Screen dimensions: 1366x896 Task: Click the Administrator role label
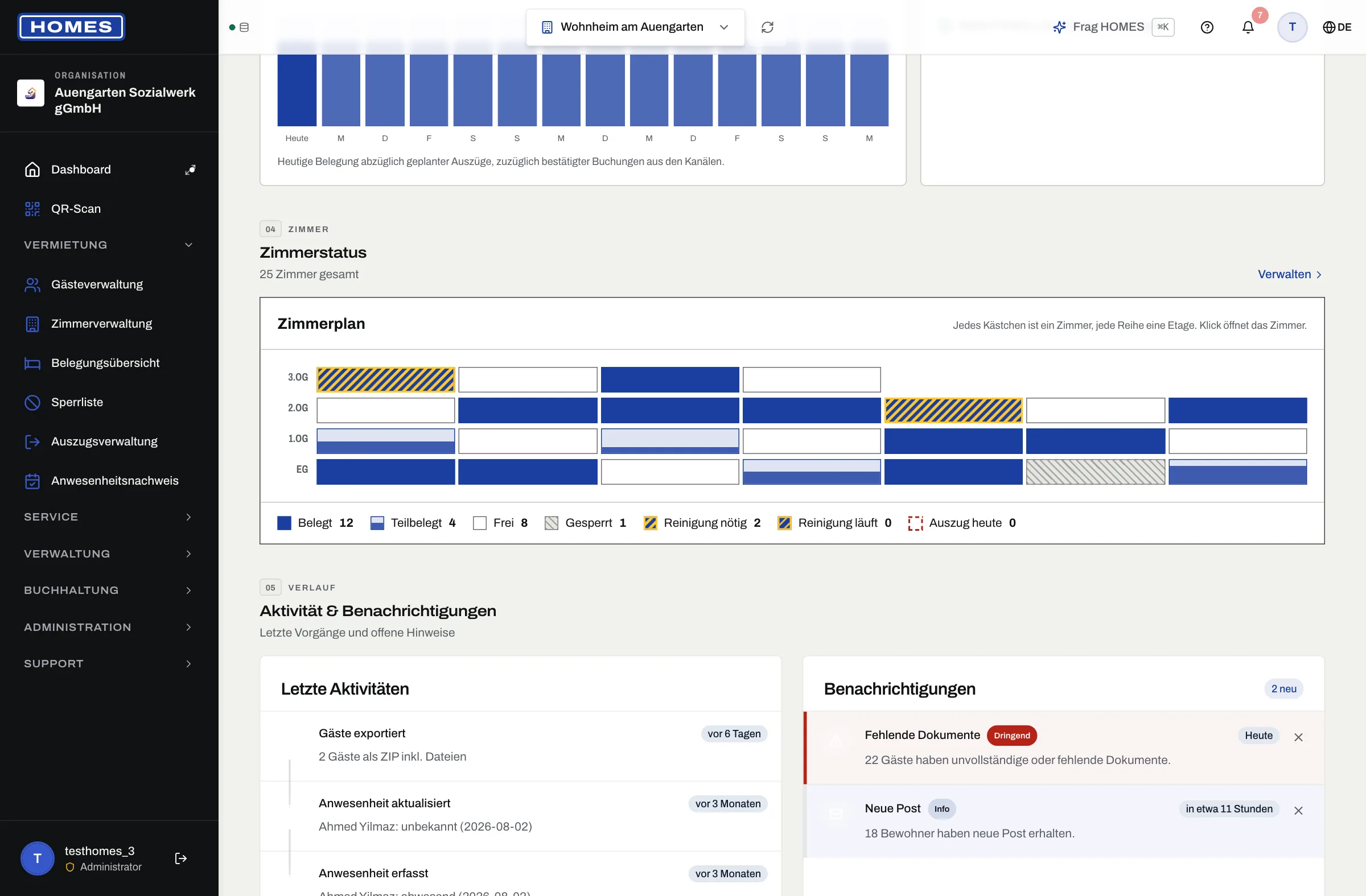(x=111, y=867)
